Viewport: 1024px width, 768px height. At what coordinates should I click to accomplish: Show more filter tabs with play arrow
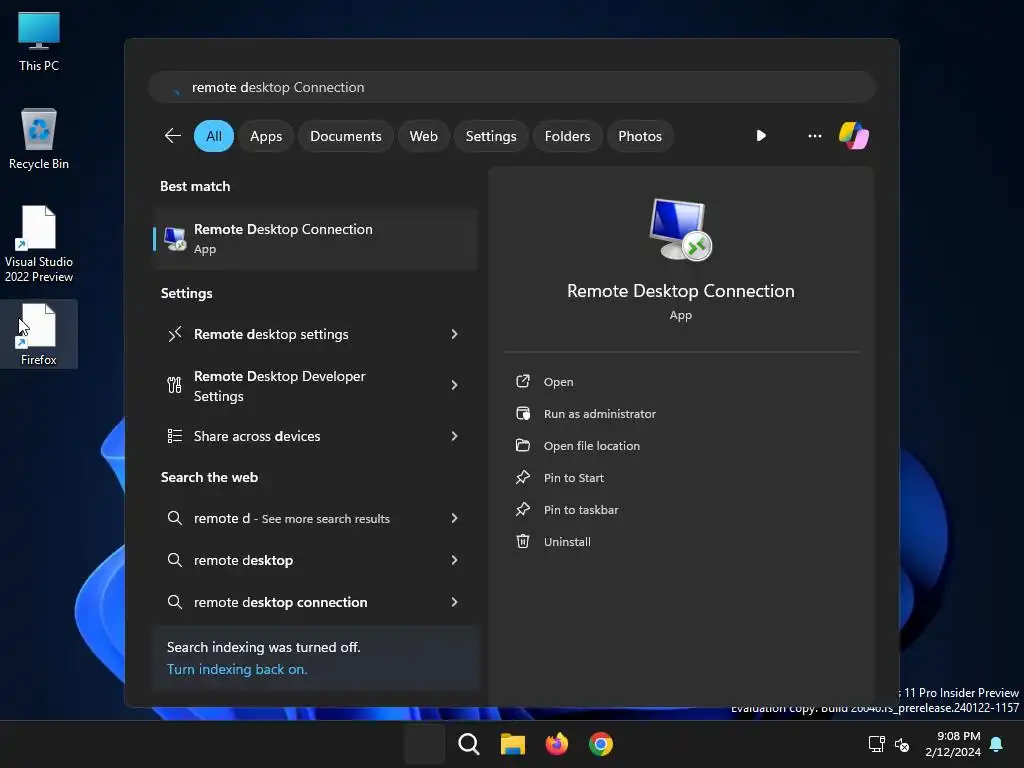coord(761,136)
